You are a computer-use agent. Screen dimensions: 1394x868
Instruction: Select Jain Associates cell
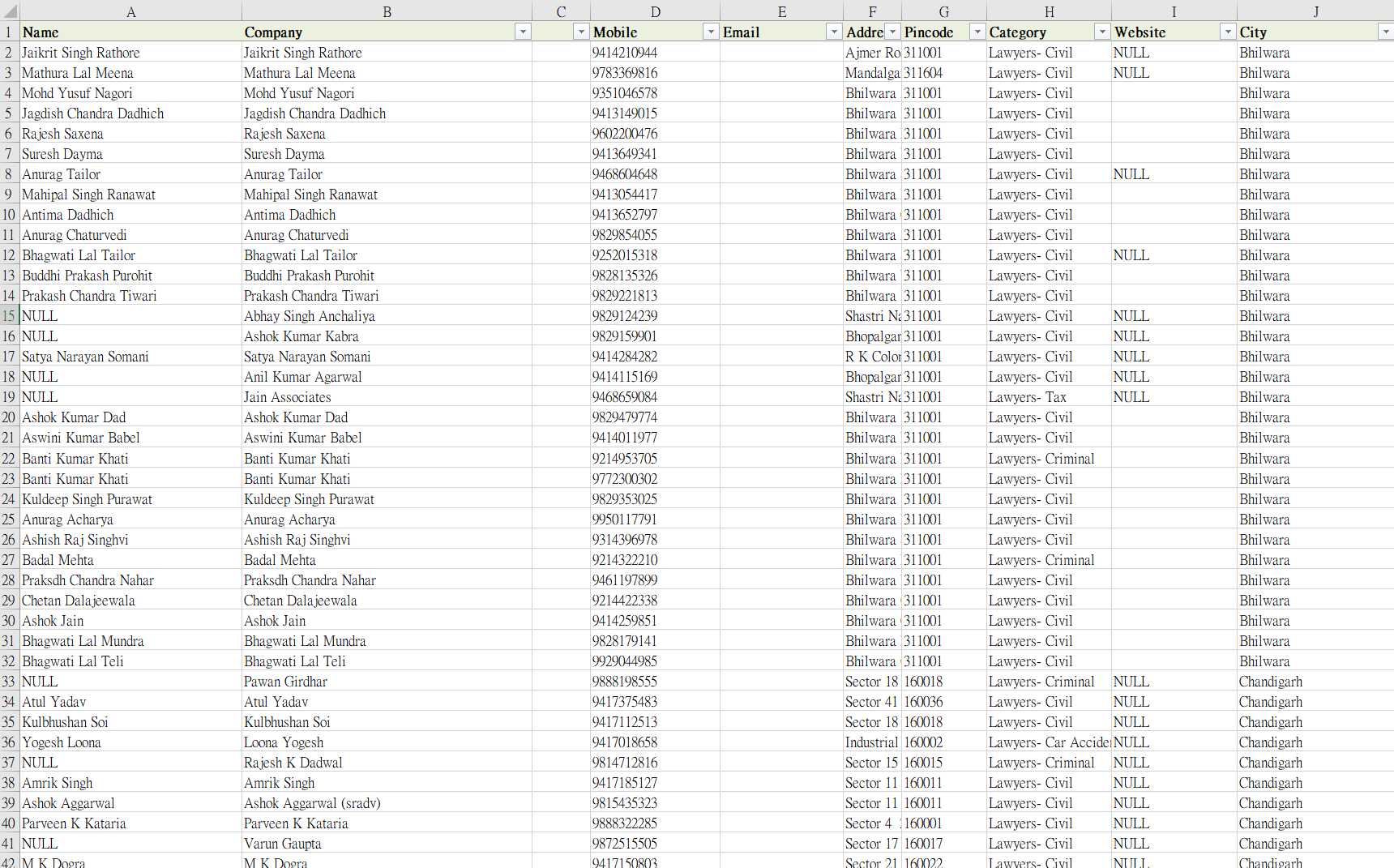[387, 397]
